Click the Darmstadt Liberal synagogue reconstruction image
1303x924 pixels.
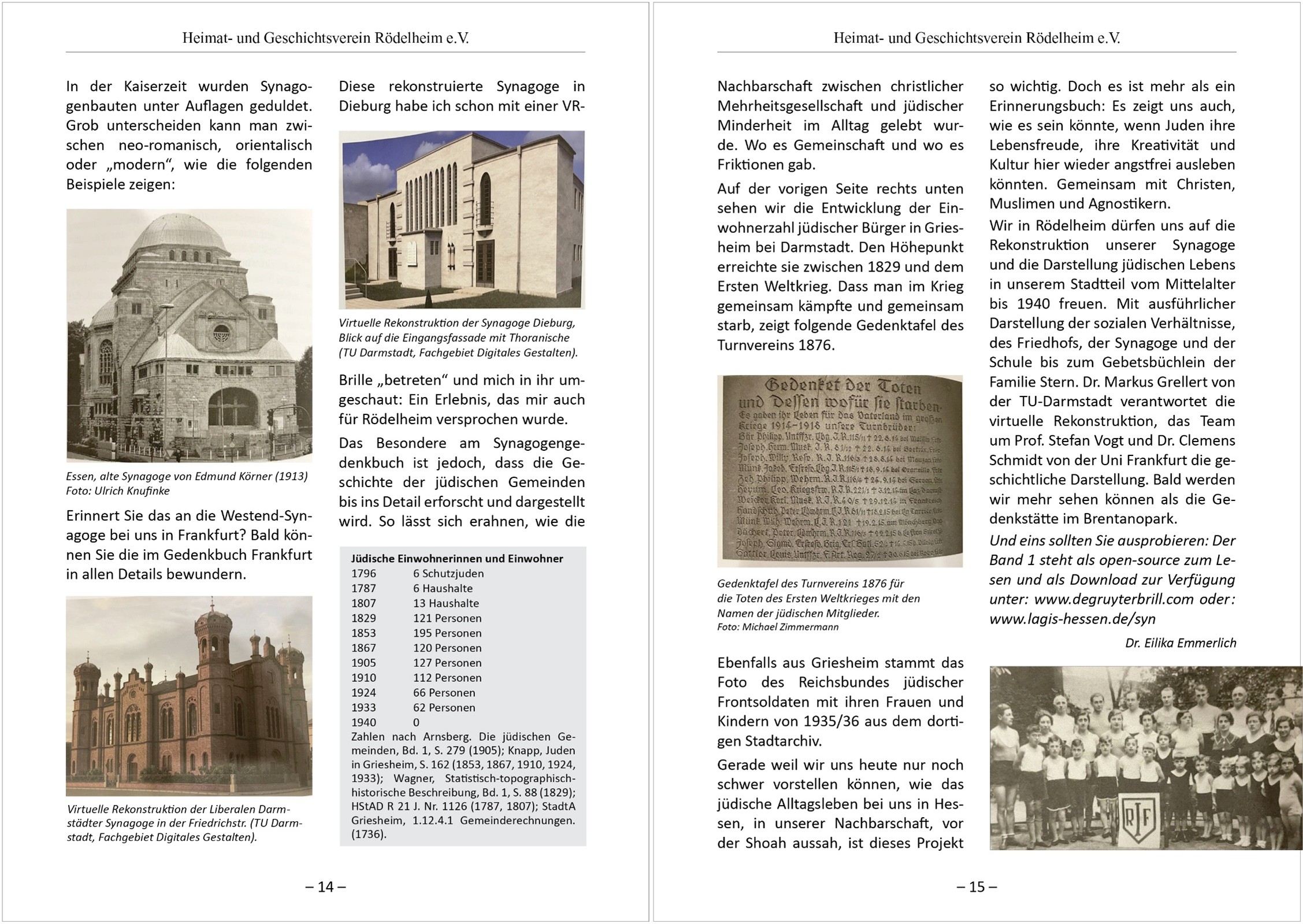pyautogui.click(x=189, y=696)
